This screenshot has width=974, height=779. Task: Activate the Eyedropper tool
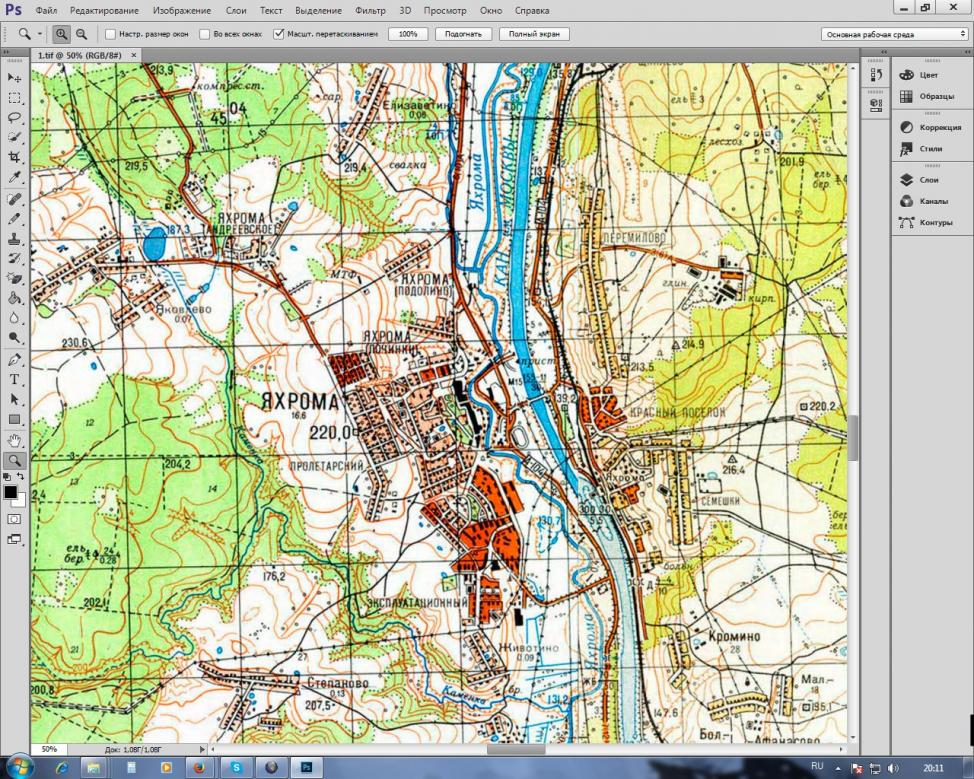[x=14, y=177]
